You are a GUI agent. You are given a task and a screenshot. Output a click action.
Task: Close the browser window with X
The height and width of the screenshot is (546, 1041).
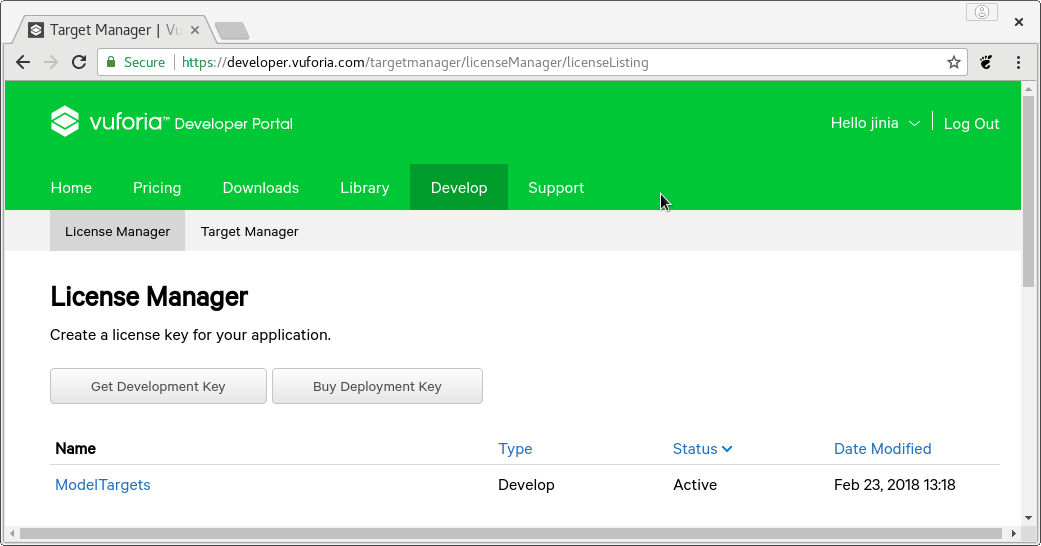[x=1018, y=22]
